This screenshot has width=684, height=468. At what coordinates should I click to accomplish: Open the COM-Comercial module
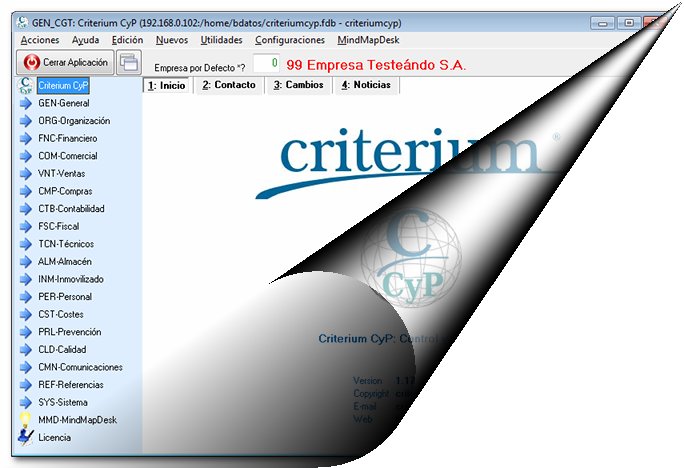68,156
